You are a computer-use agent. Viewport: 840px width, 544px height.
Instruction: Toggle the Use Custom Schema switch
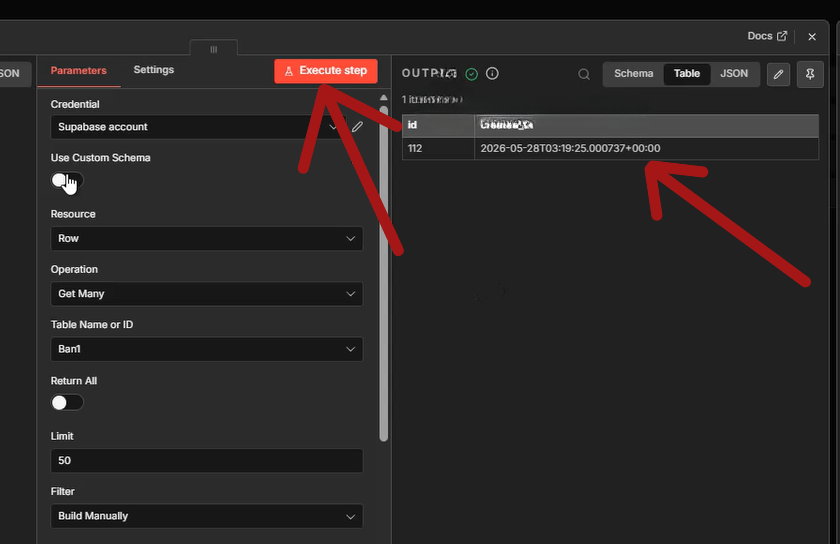coord(67,181)
